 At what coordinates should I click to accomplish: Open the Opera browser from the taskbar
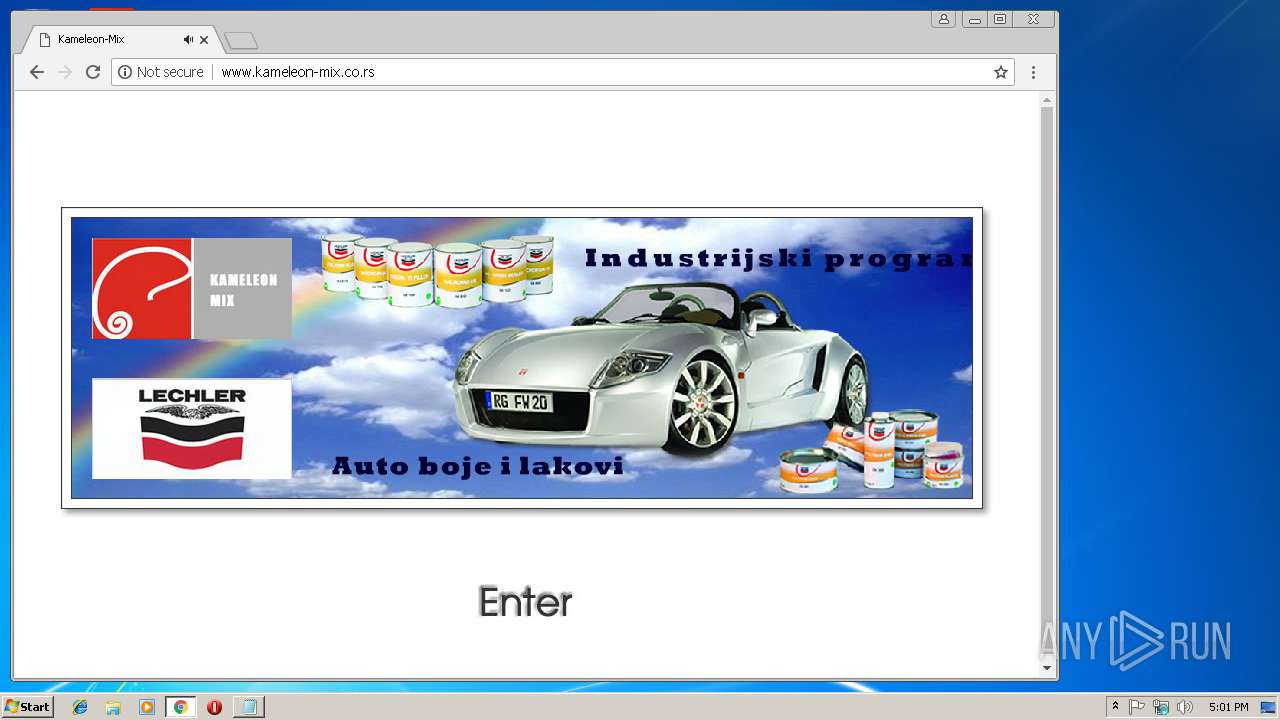click(214, 707)
